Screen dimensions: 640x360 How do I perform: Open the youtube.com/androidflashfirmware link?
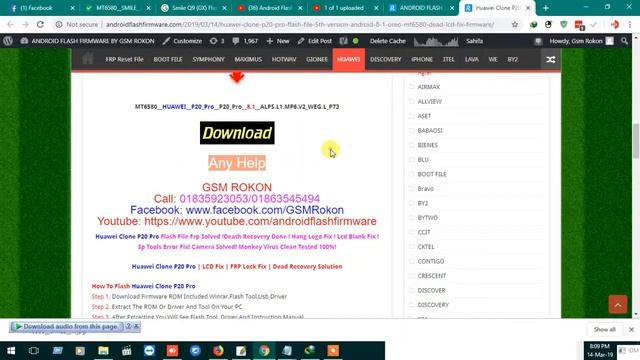point(260,221)
